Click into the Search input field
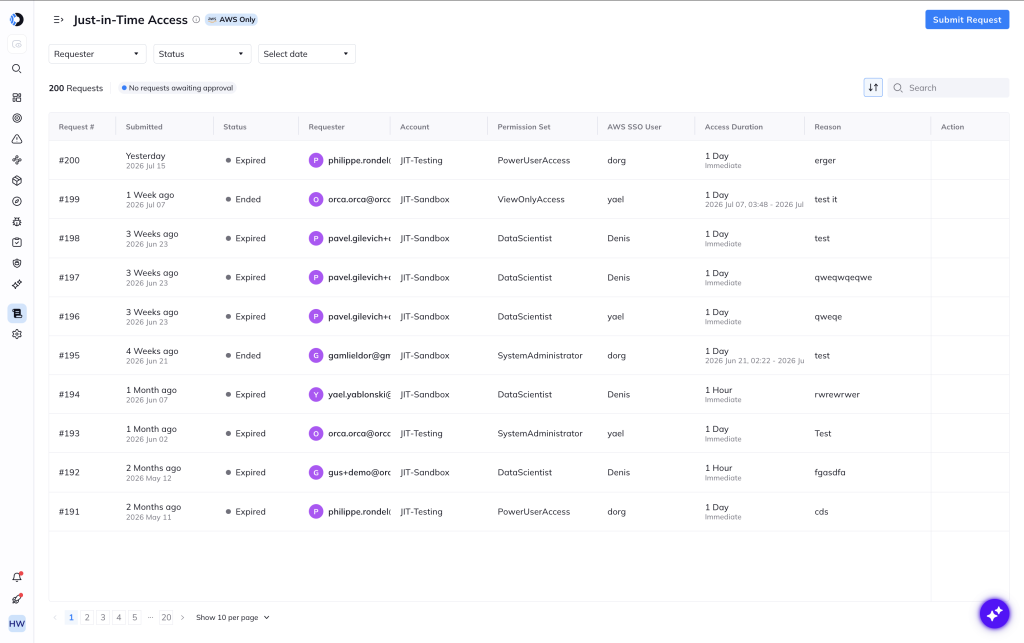The image size is (1024, 643). coord(948,87)
